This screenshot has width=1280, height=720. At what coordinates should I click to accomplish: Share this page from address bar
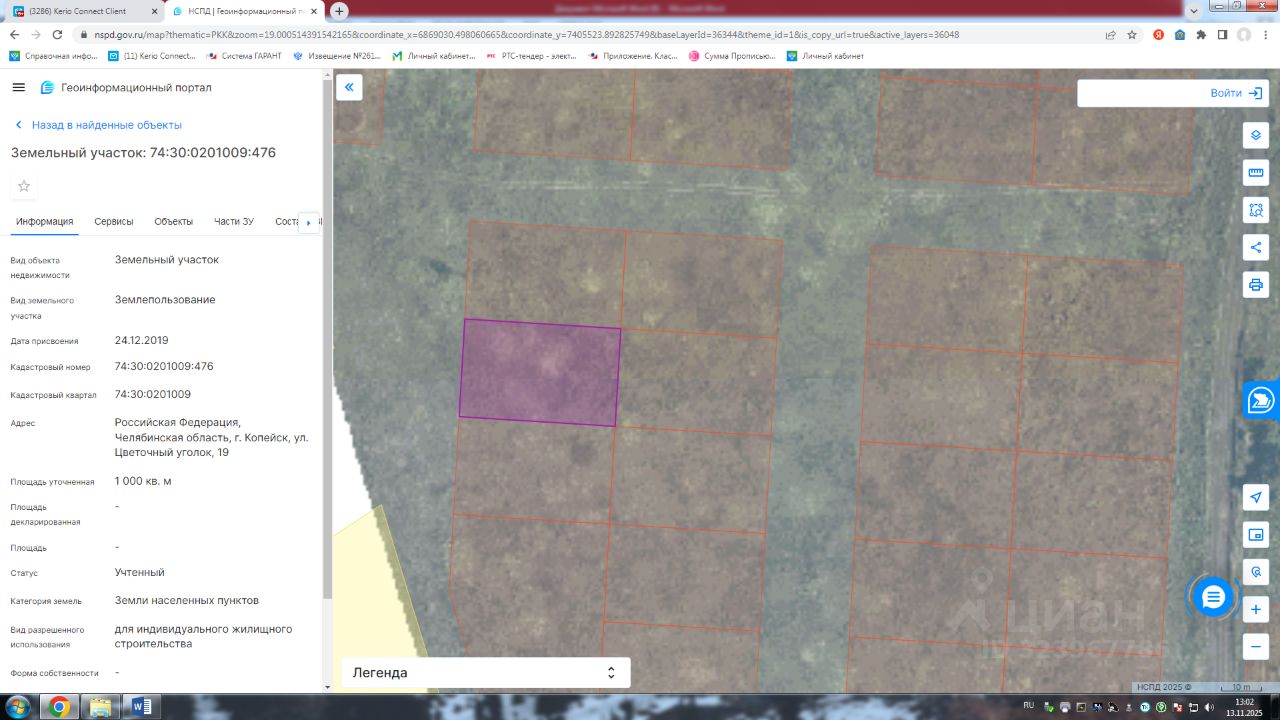(x=1110, y=34)
